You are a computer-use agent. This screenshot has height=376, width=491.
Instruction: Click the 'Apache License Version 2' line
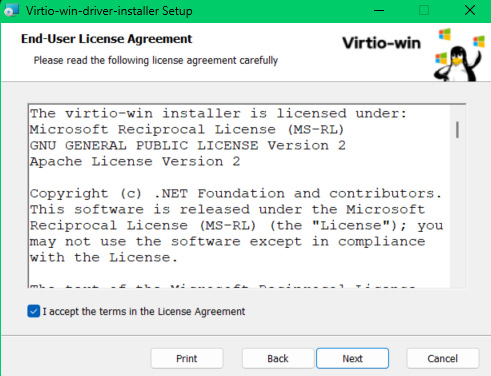135,161
